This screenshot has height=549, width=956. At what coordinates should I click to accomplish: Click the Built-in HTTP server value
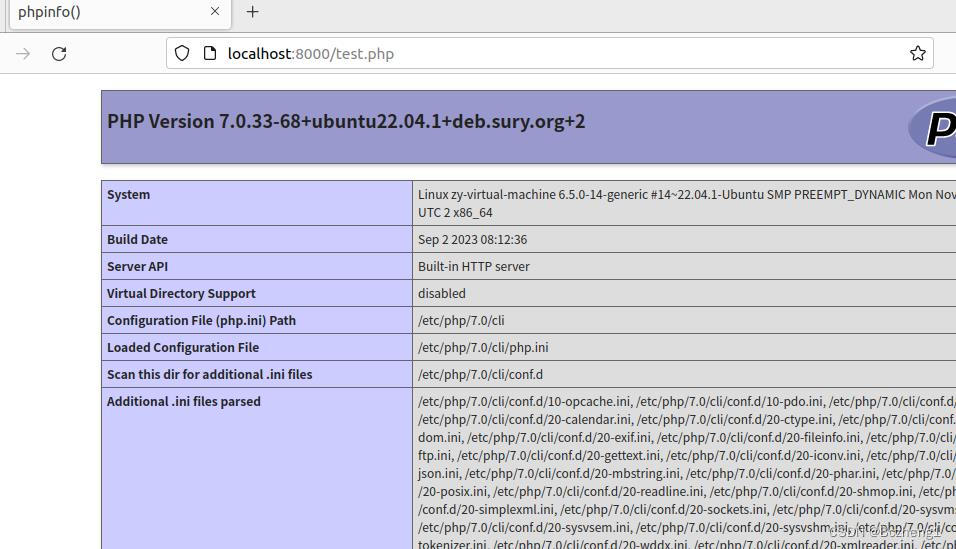pos(474,267)
